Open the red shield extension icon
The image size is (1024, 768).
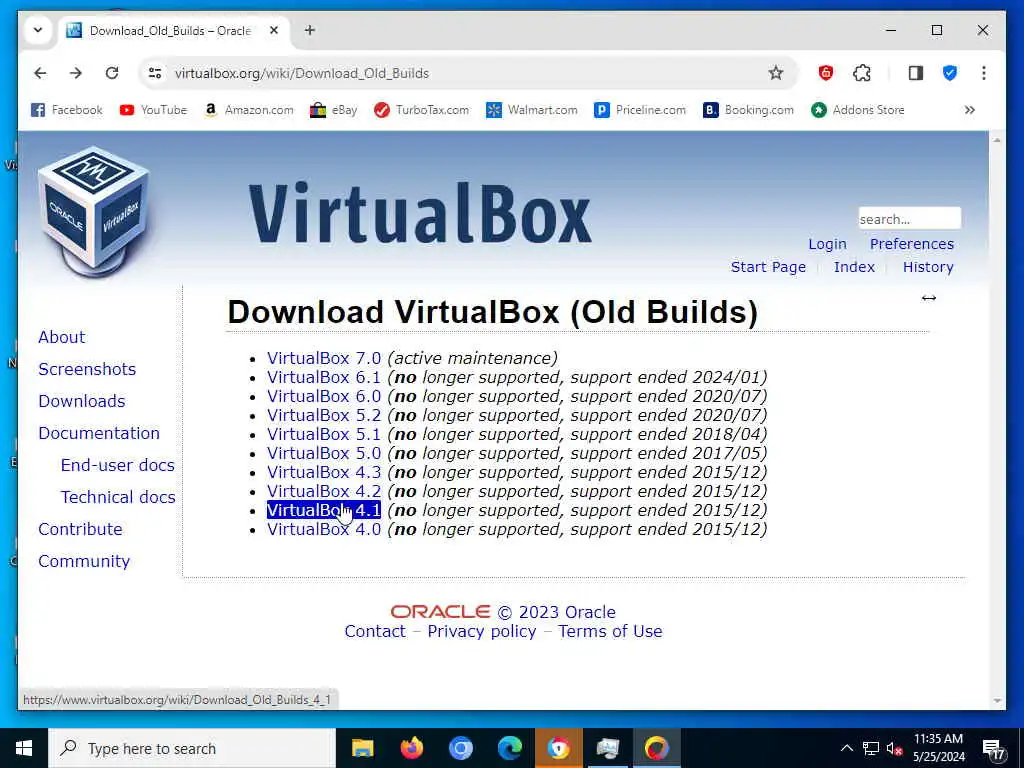[825, 73]
